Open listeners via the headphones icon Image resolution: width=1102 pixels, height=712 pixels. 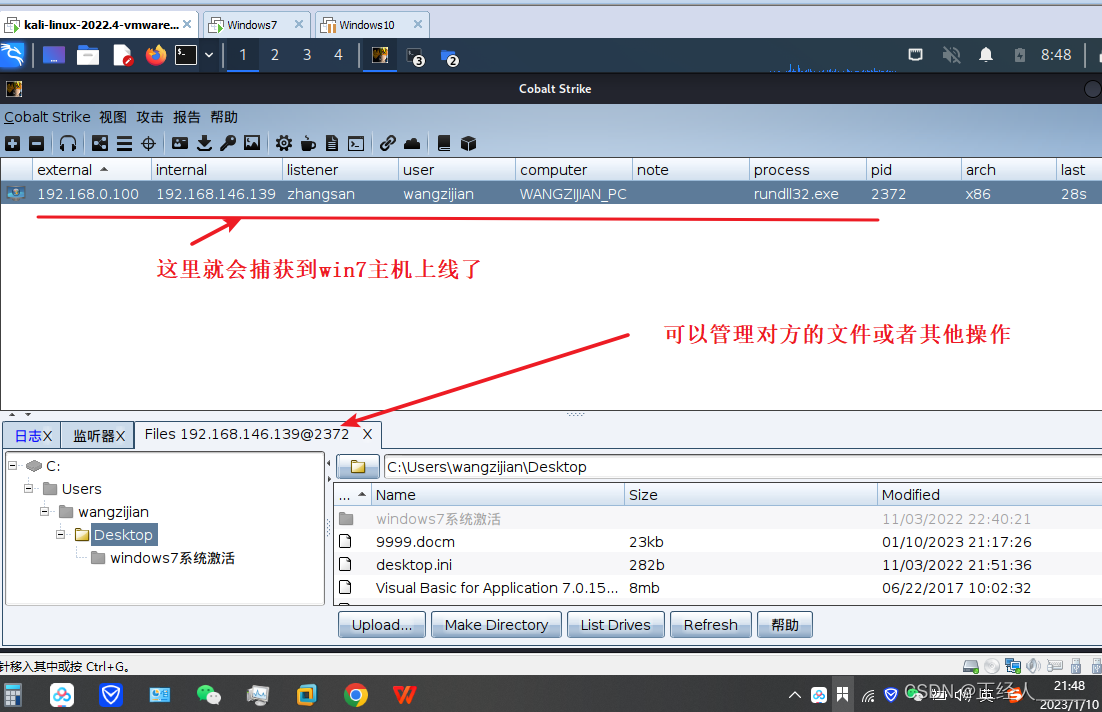point(67,144)
